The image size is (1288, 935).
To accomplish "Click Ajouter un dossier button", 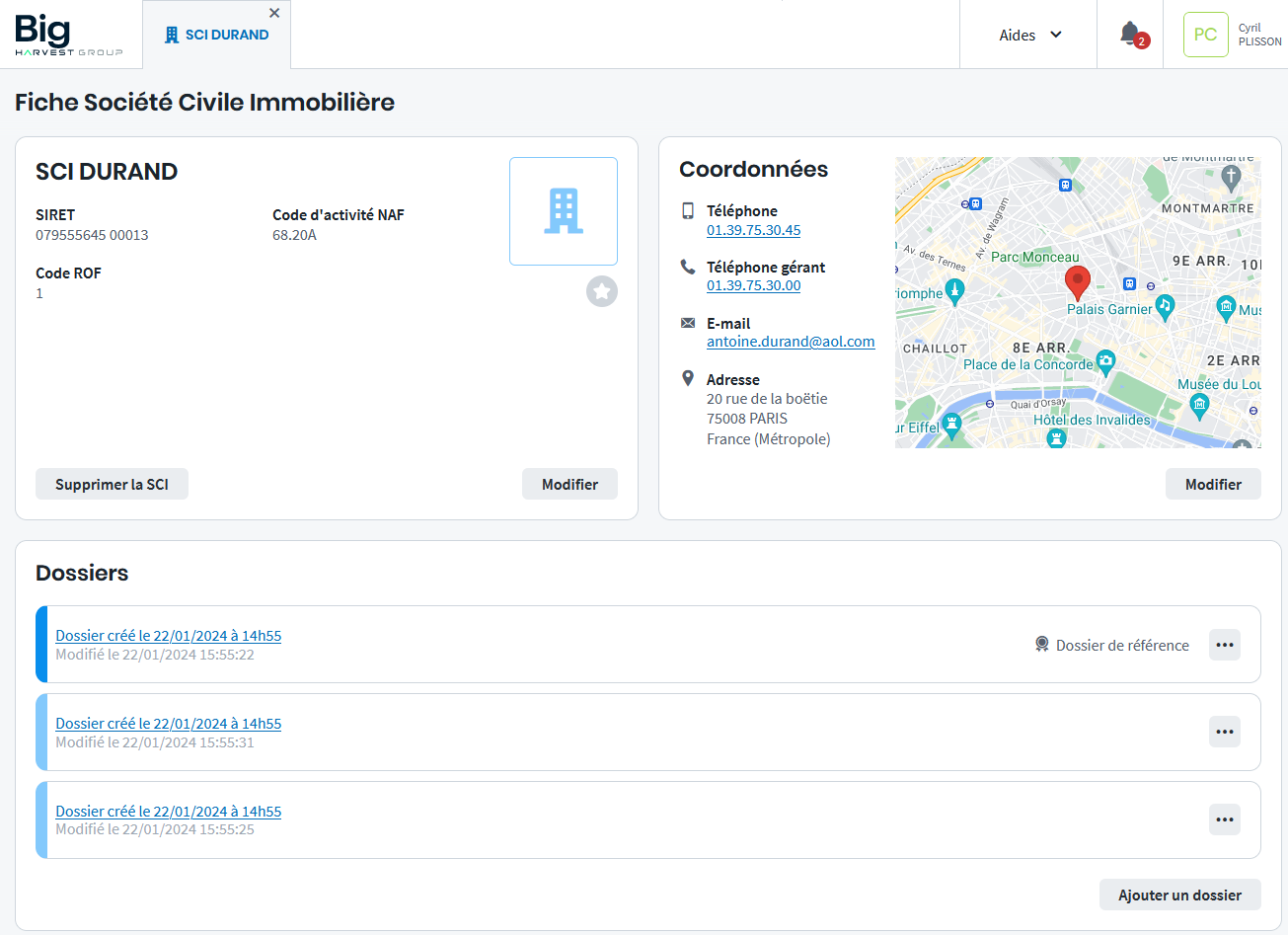I will [x=1179, y=895].
